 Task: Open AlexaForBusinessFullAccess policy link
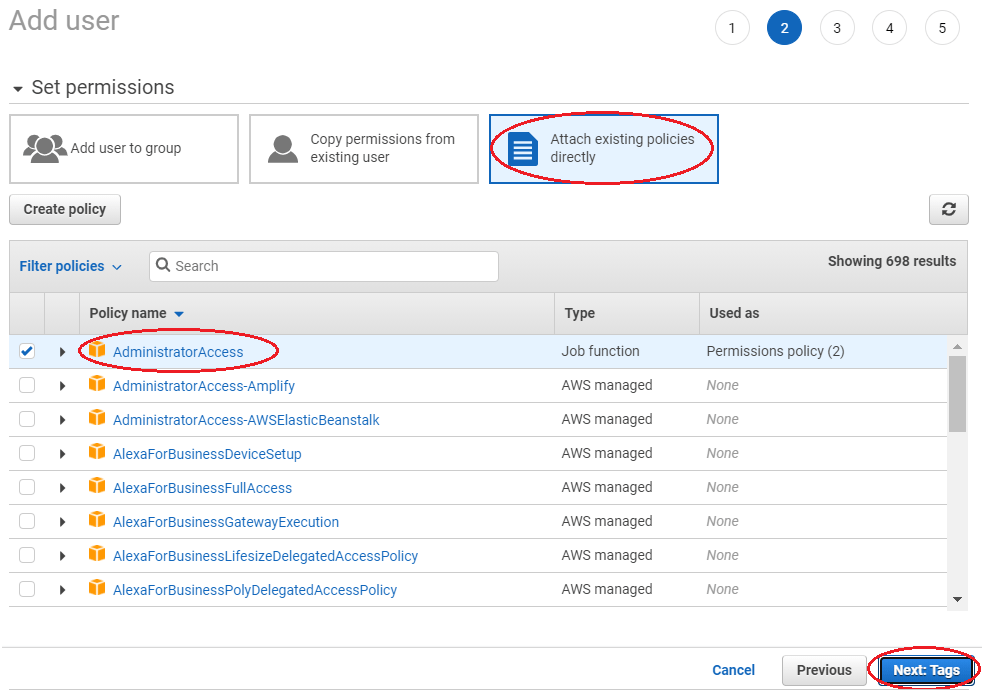202,488
